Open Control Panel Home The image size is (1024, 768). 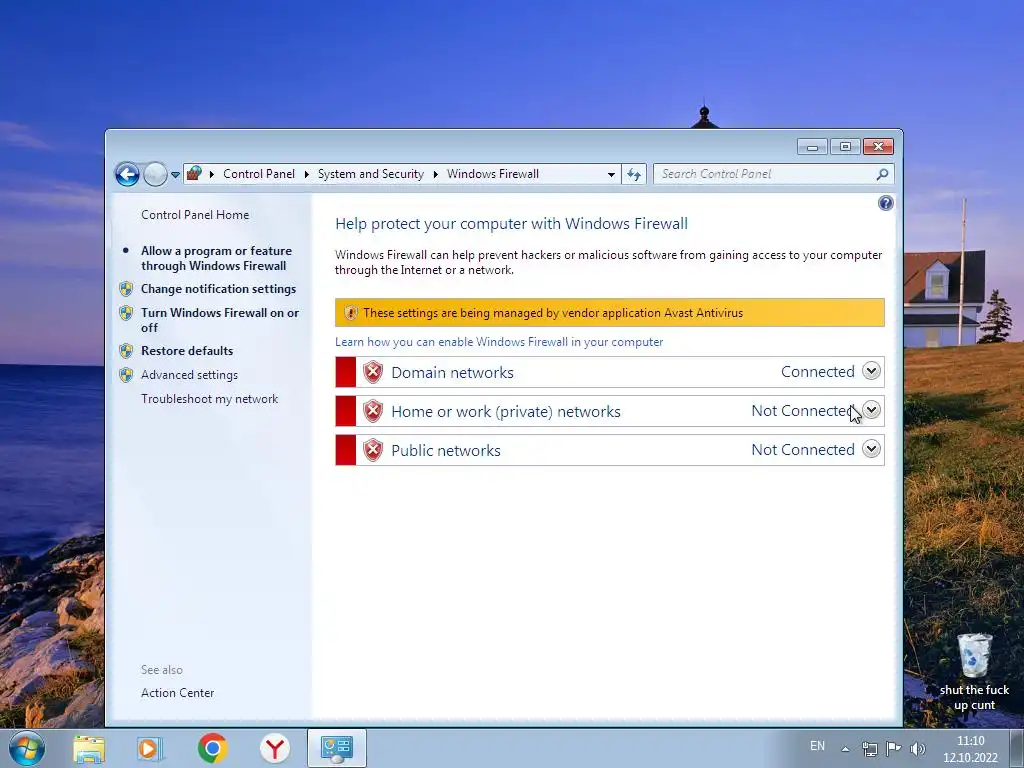coord(195,215)
